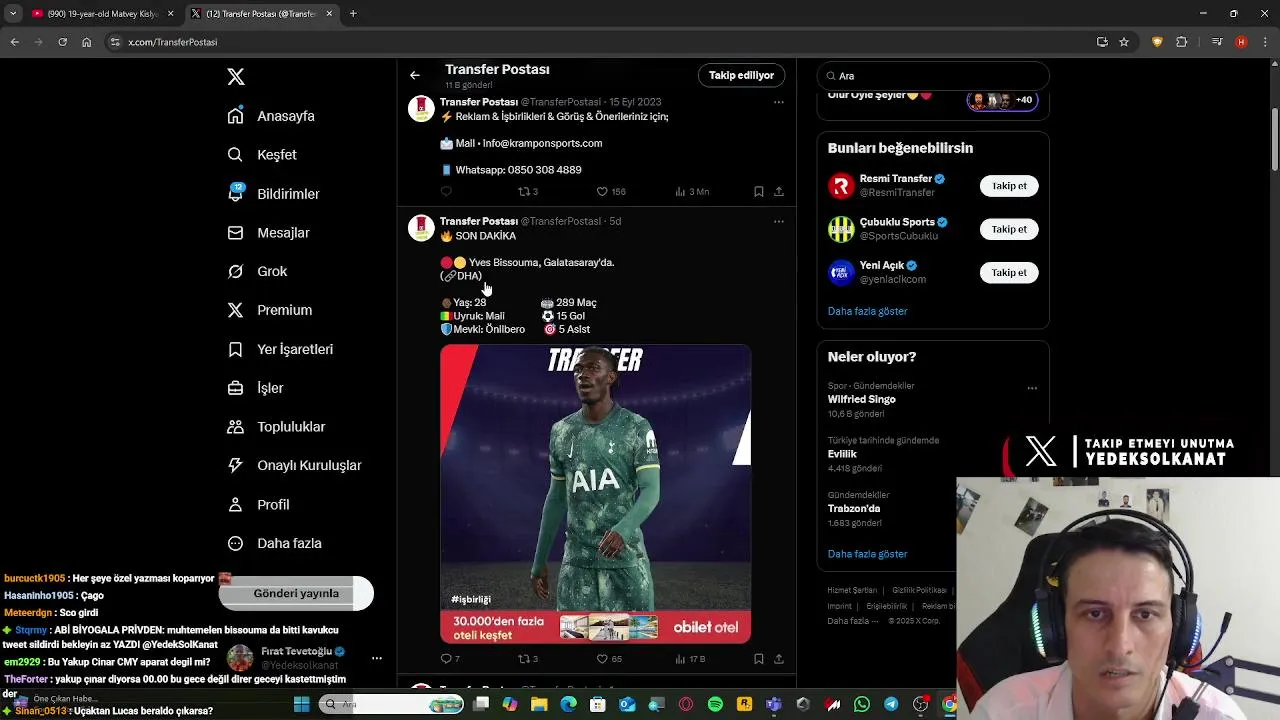1280x720 pixels.
Task: Click the browser home button
Action: (86, 42)
